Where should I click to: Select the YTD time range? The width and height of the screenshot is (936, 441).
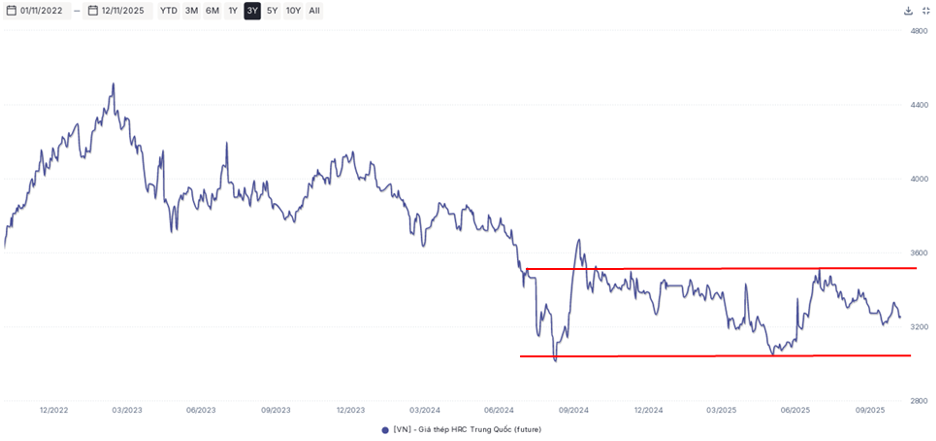click(169, 11)
